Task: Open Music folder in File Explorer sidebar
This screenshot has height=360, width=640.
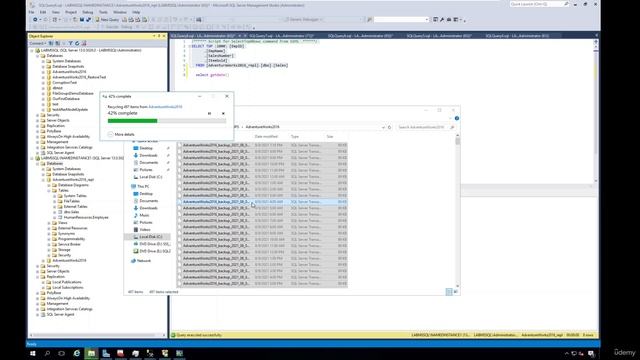Action: click(x=144, y=215)
